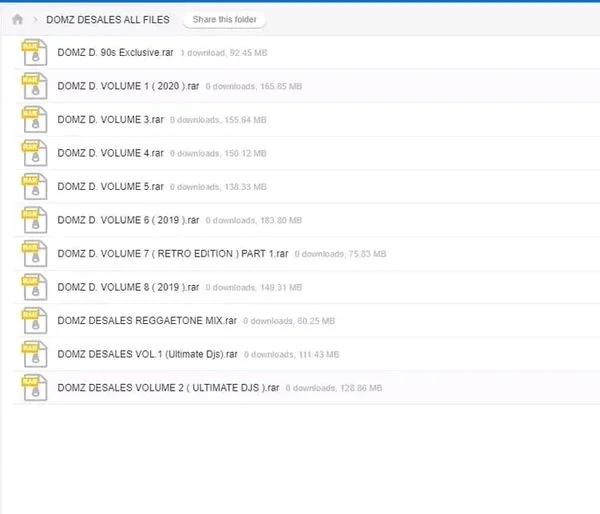Open DOMZ D. VOLUME 7 RETRO EDITION PART 1.rar
This screenshot has height=514, width=600.
click(x=173, y=253)
